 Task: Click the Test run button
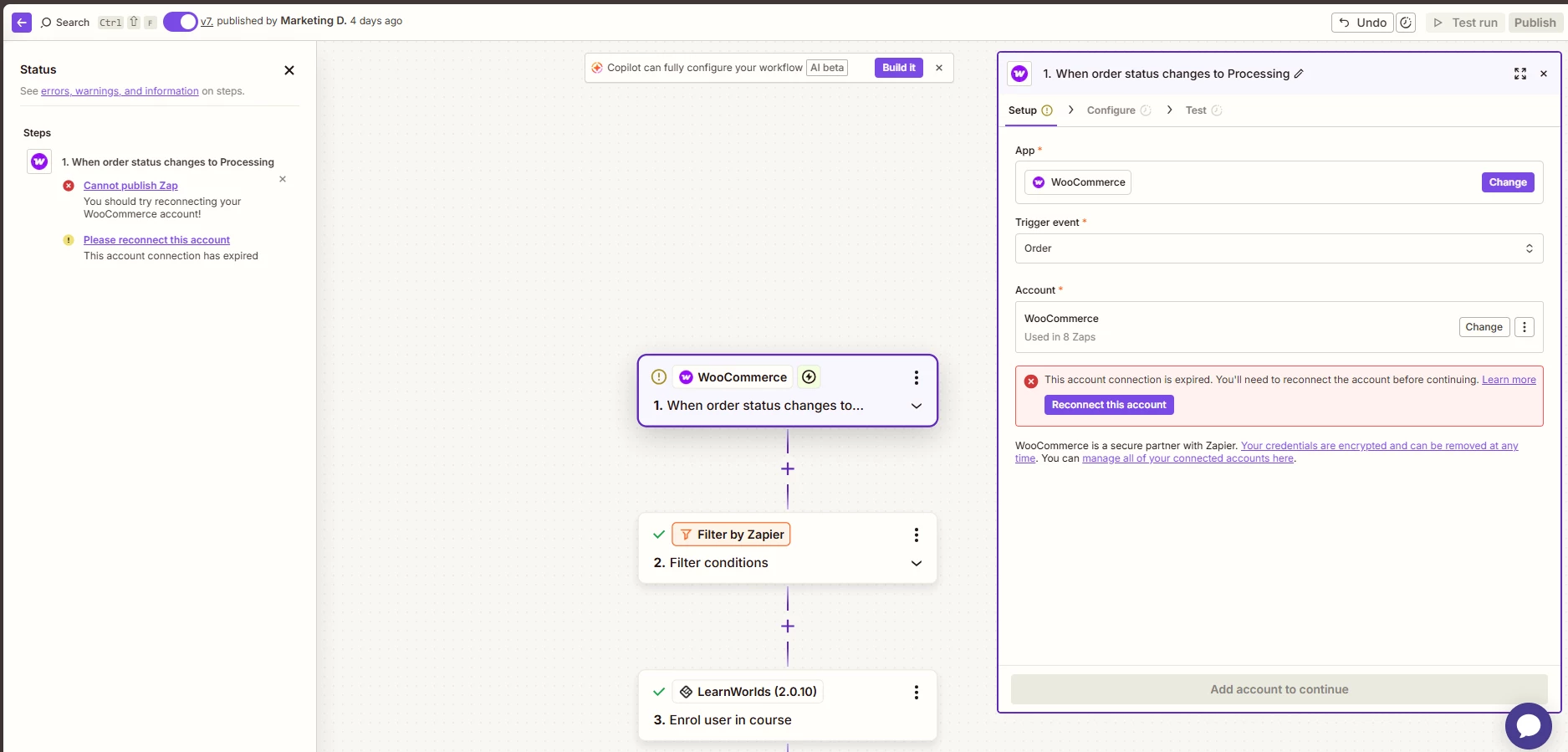pyautogui.click(x=1465, y=23)
